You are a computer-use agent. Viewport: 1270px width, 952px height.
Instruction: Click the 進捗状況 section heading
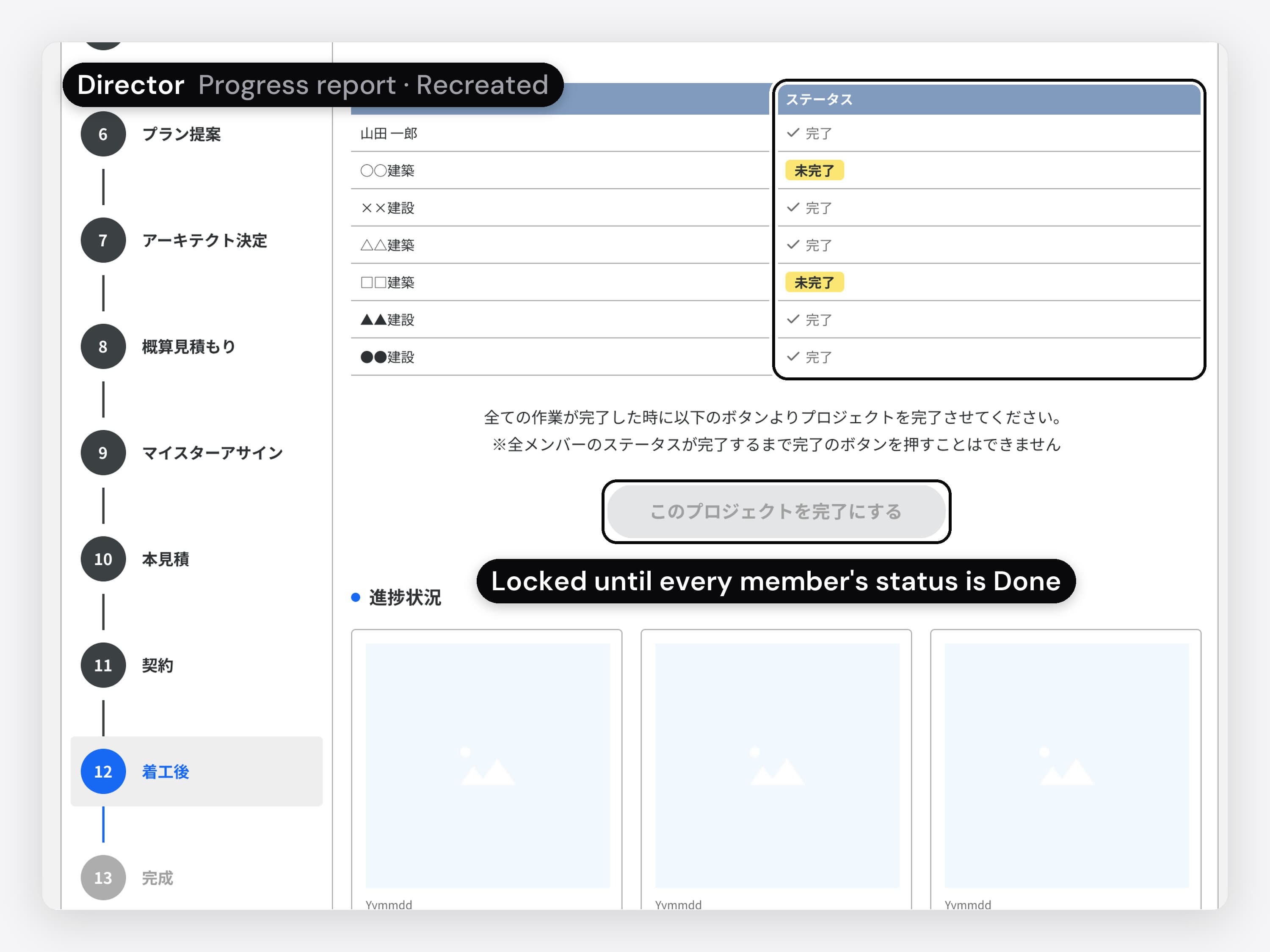[405, 597]
